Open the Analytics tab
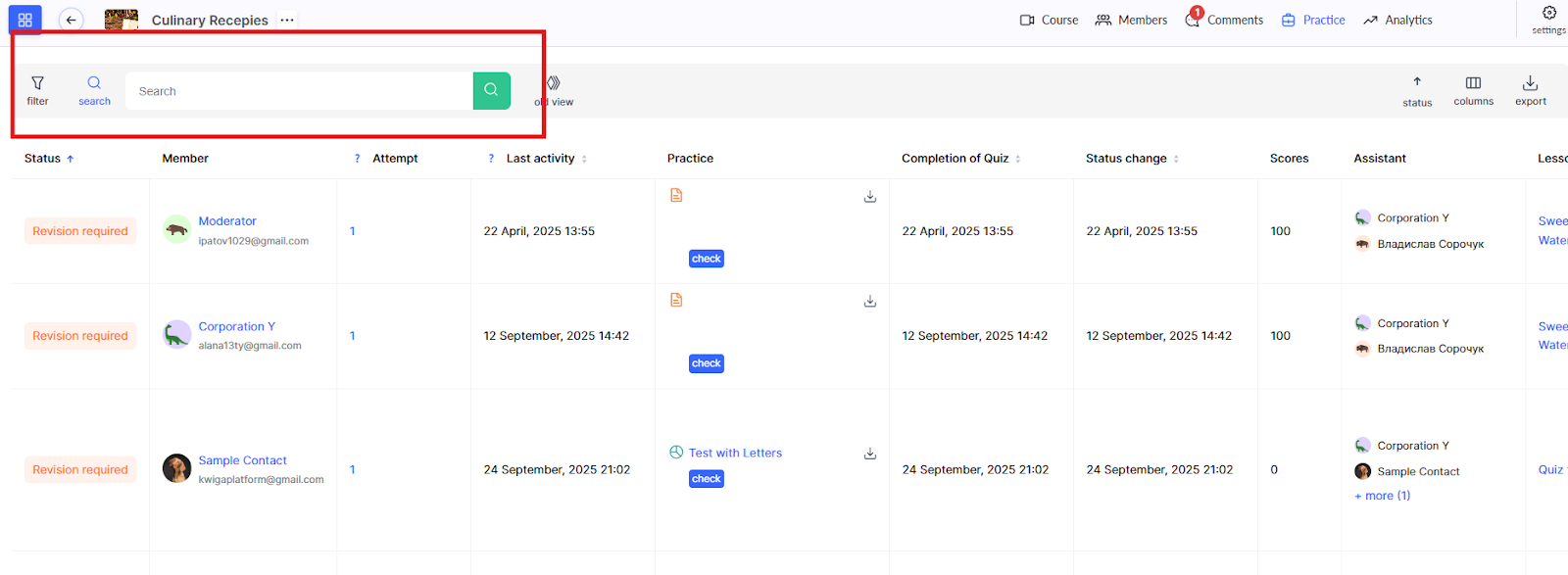Image resolution: width=1568 pixels, height=575 pixels. click(x=1397, y=20)
